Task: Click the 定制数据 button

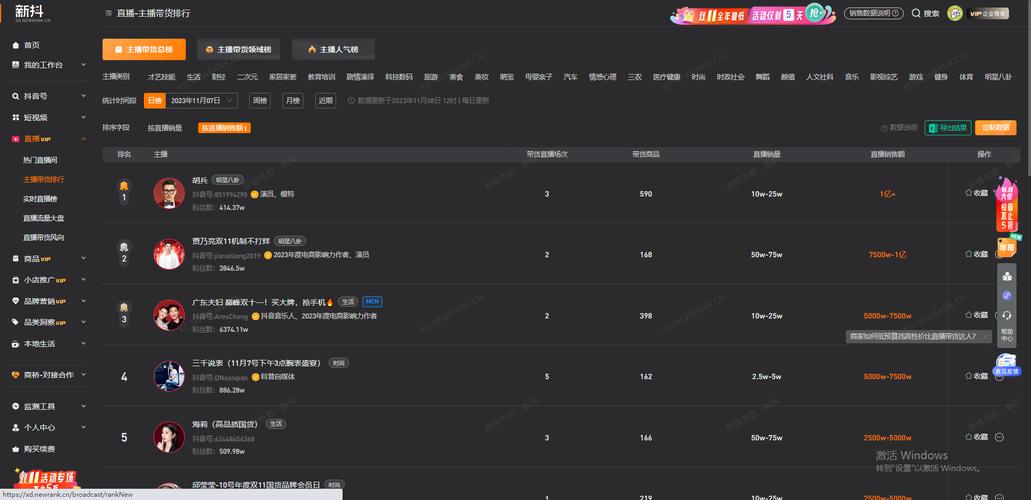Action: coord(995,128)
